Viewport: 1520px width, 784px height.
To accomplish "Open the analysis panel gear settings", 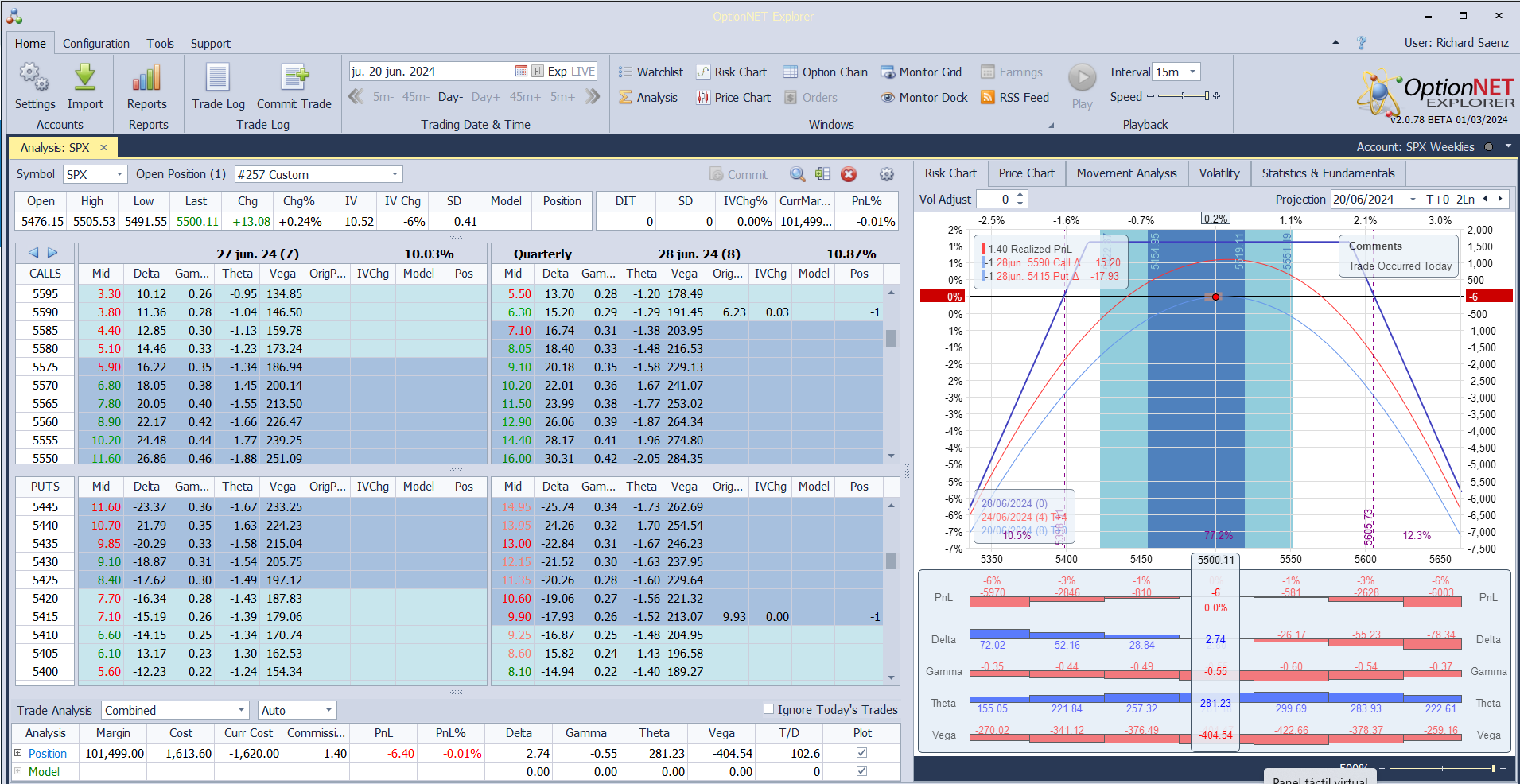I will tap(887, 174).
